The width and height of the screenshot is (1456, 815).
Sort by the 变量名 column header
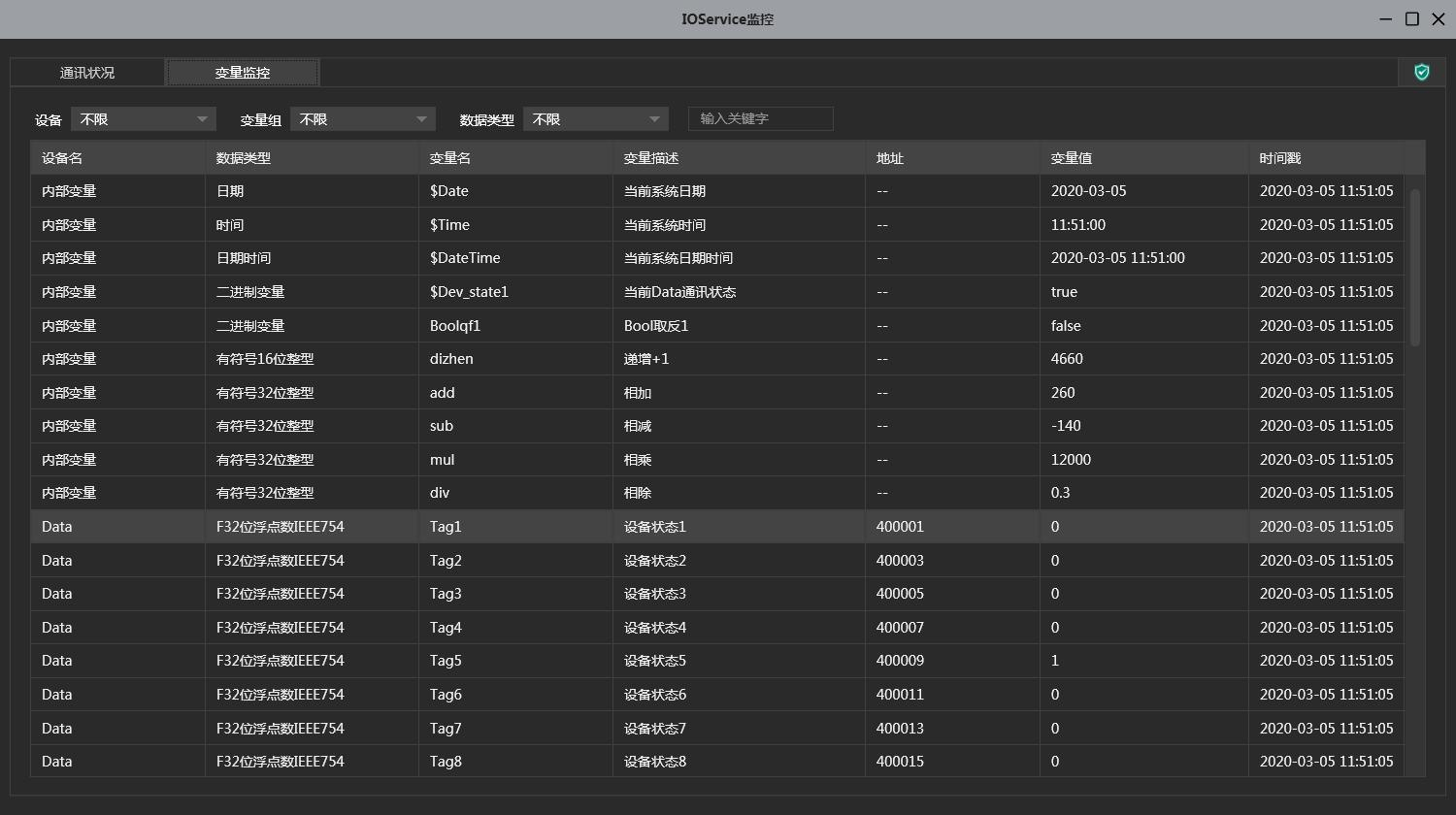pyautogui.click(x=515, y=158)
